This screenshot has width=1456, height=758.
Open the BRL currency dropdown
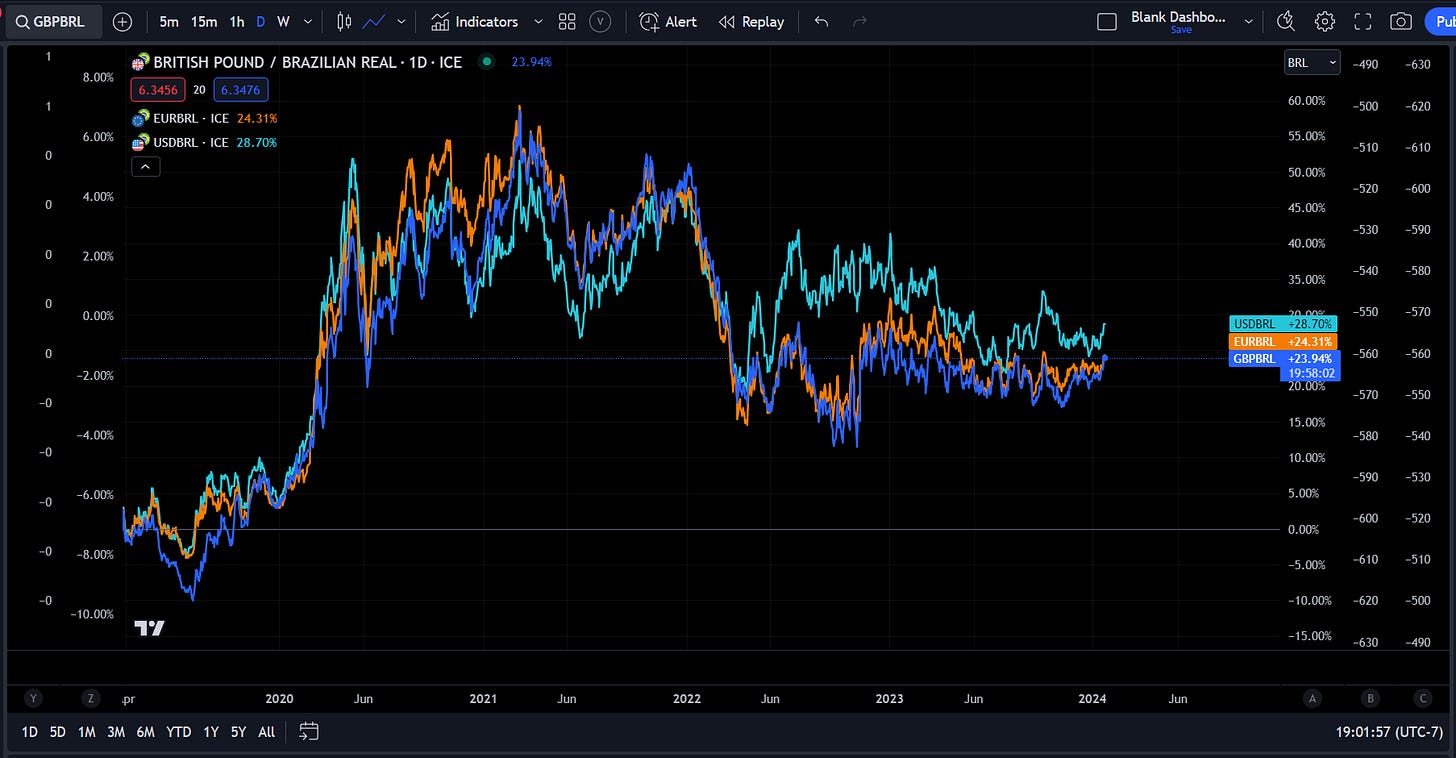pyautogui.click(x=1312, y=62)
